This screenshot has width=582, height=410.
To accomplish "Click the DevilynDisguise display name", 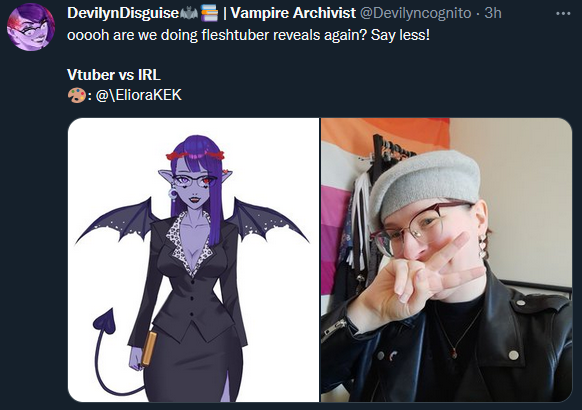I will (123, 13).
